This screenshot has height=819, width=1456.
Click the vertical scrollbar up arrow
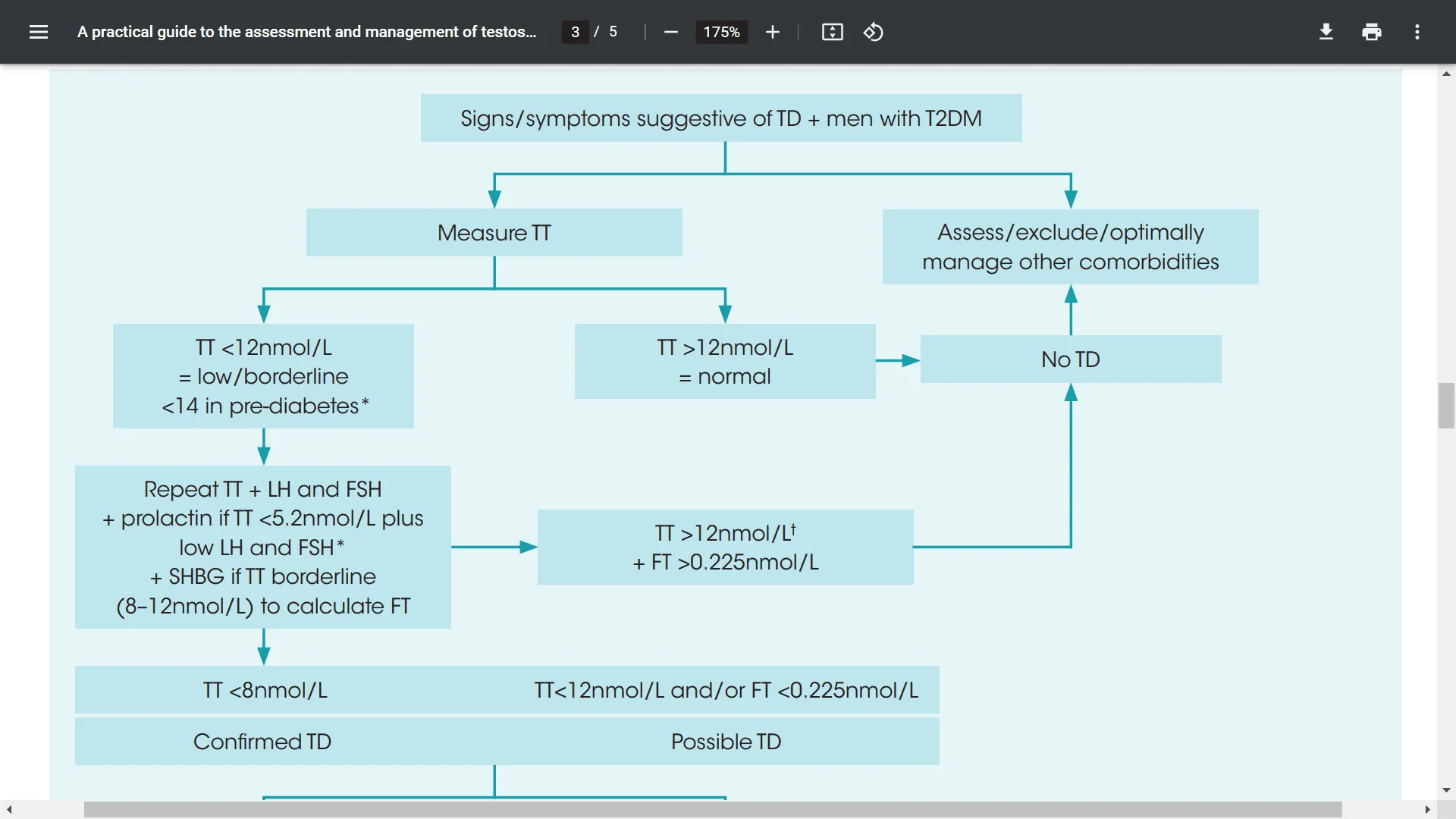1446,74
